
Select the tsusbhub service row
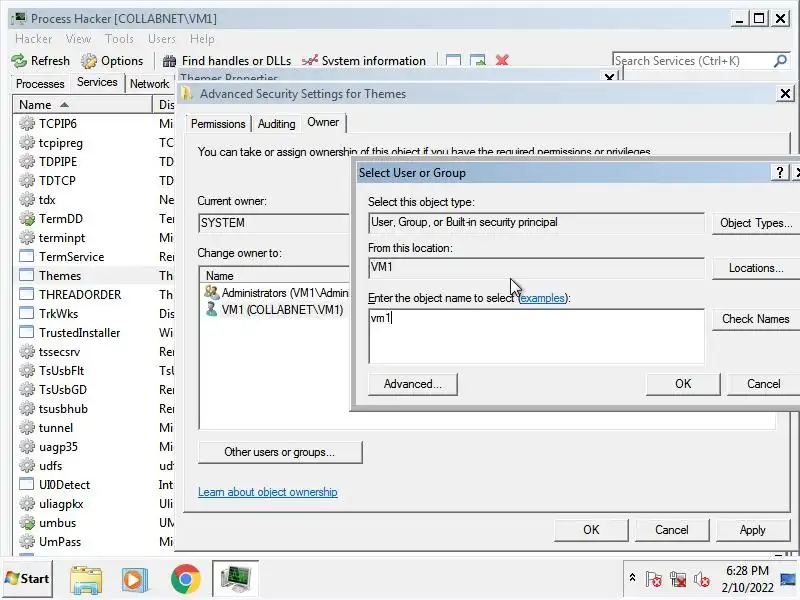[93, 409]
